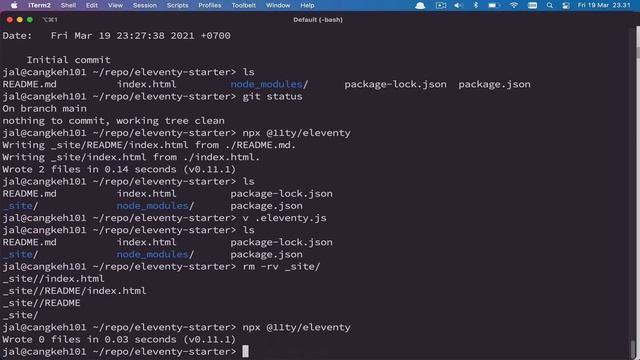This screenshot has width=640, height=360.
Task: Click the 'git status' command text
Action: (273, 97)
